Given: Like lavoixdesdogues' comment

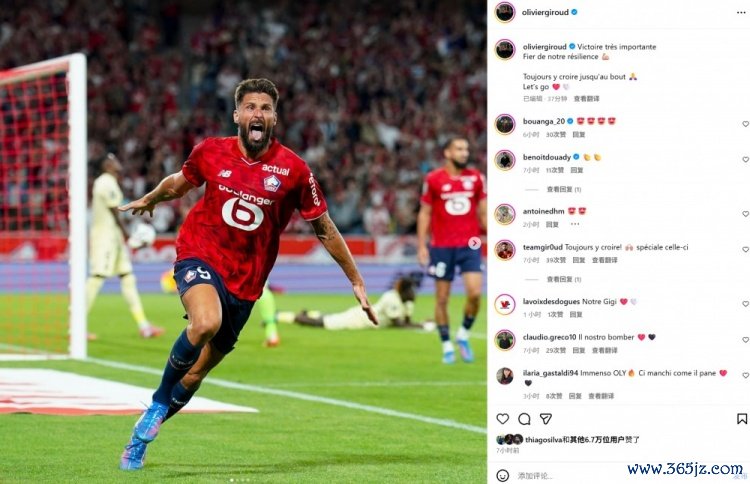Looking at the screenshot, I should pos(745,304).
